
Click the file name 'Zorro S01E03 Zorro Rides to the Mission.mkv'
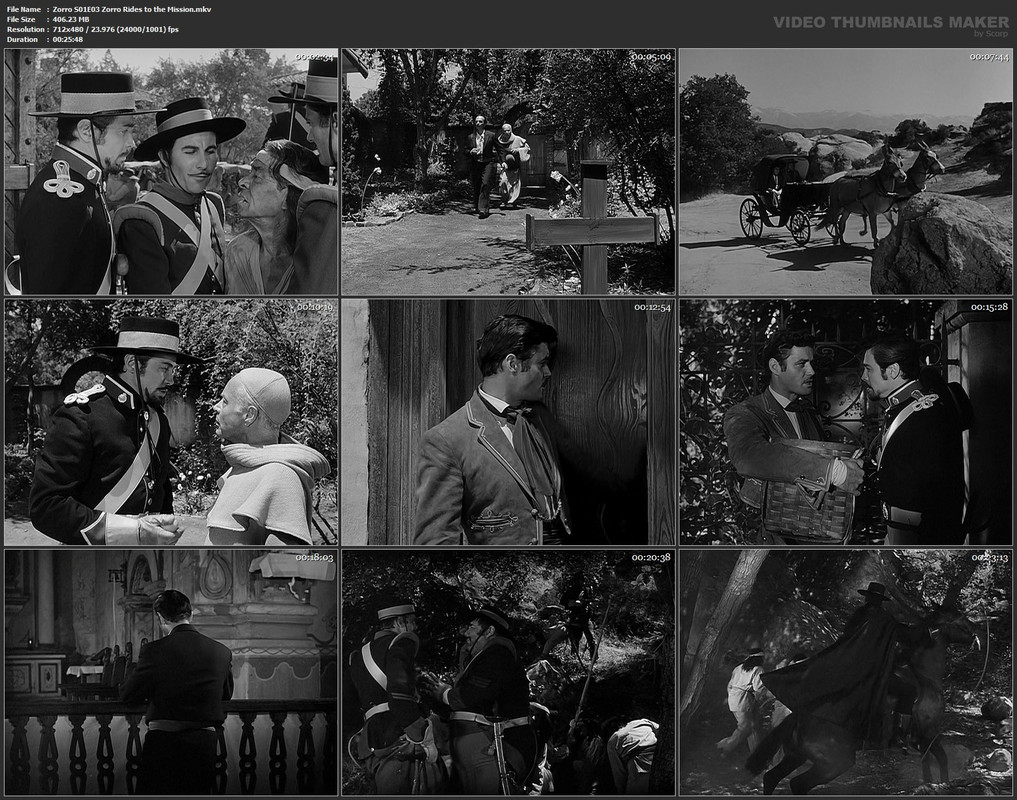point(132,9)
